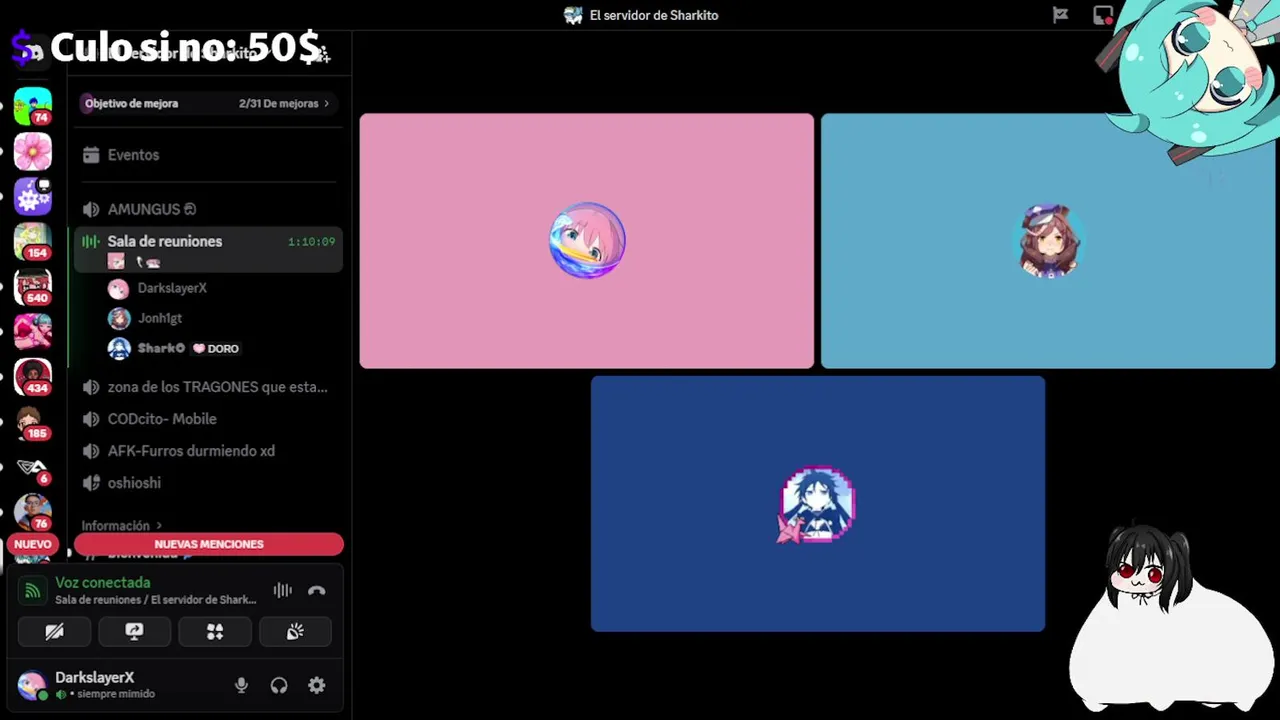Open the server icon with 434 badge

point(32,377)
